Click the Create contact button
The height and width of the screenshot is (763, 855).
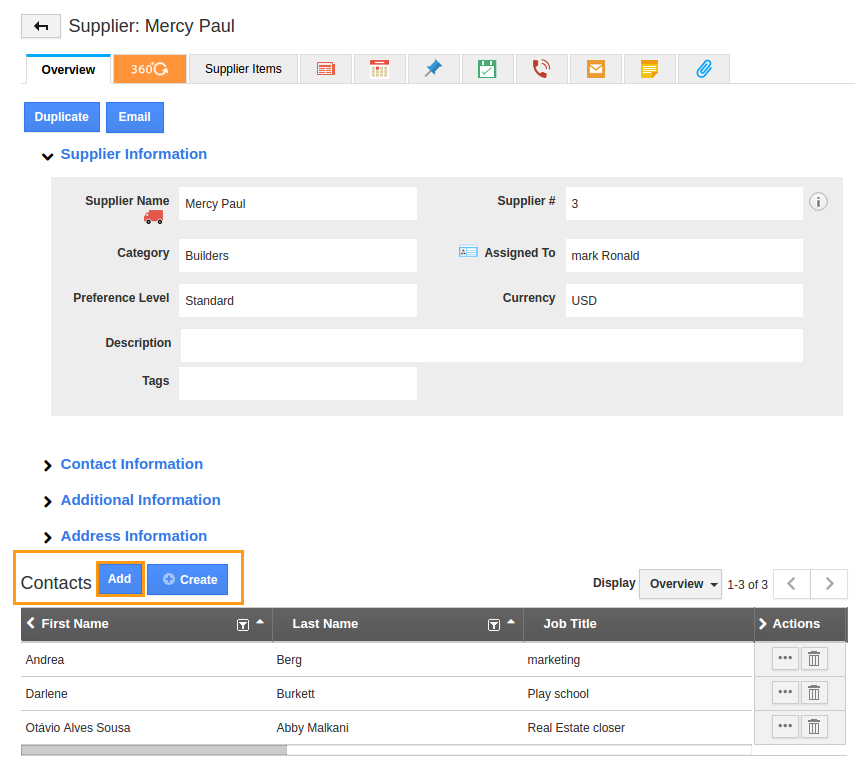(188, 580)
